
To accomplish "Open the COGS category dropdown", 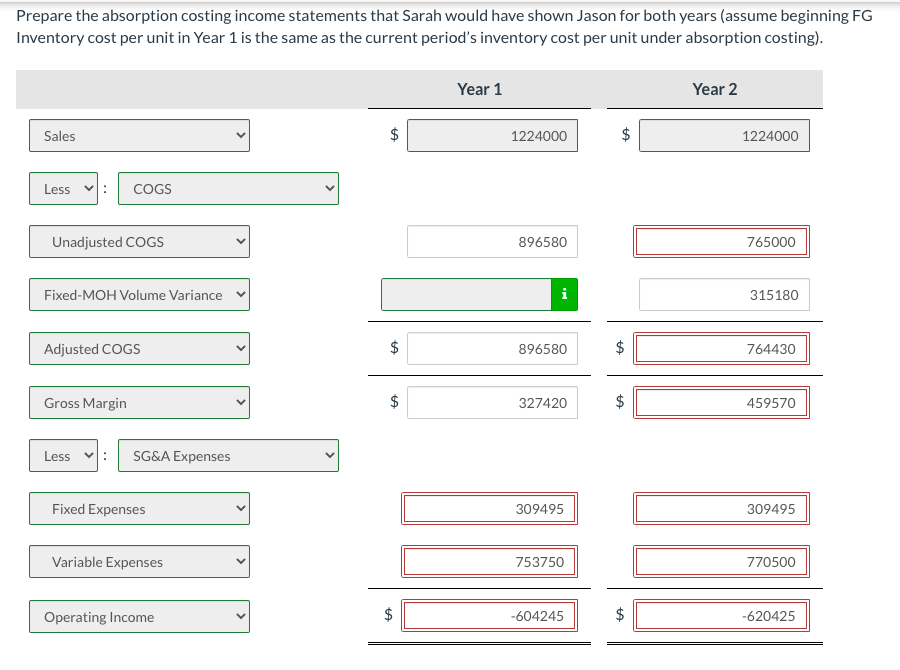I will point(228,188).
